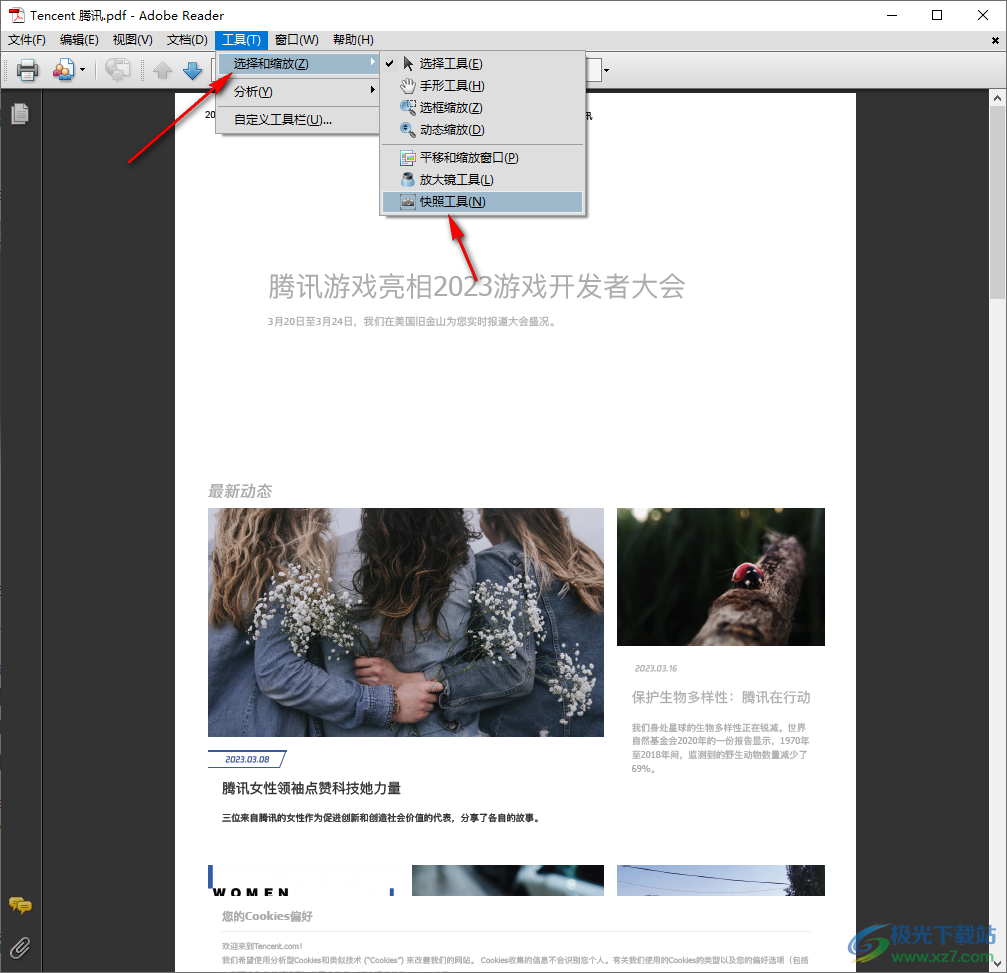1007x973 pixels.
Task: Expand the 分析 submenu
Action: pos(298,92)
